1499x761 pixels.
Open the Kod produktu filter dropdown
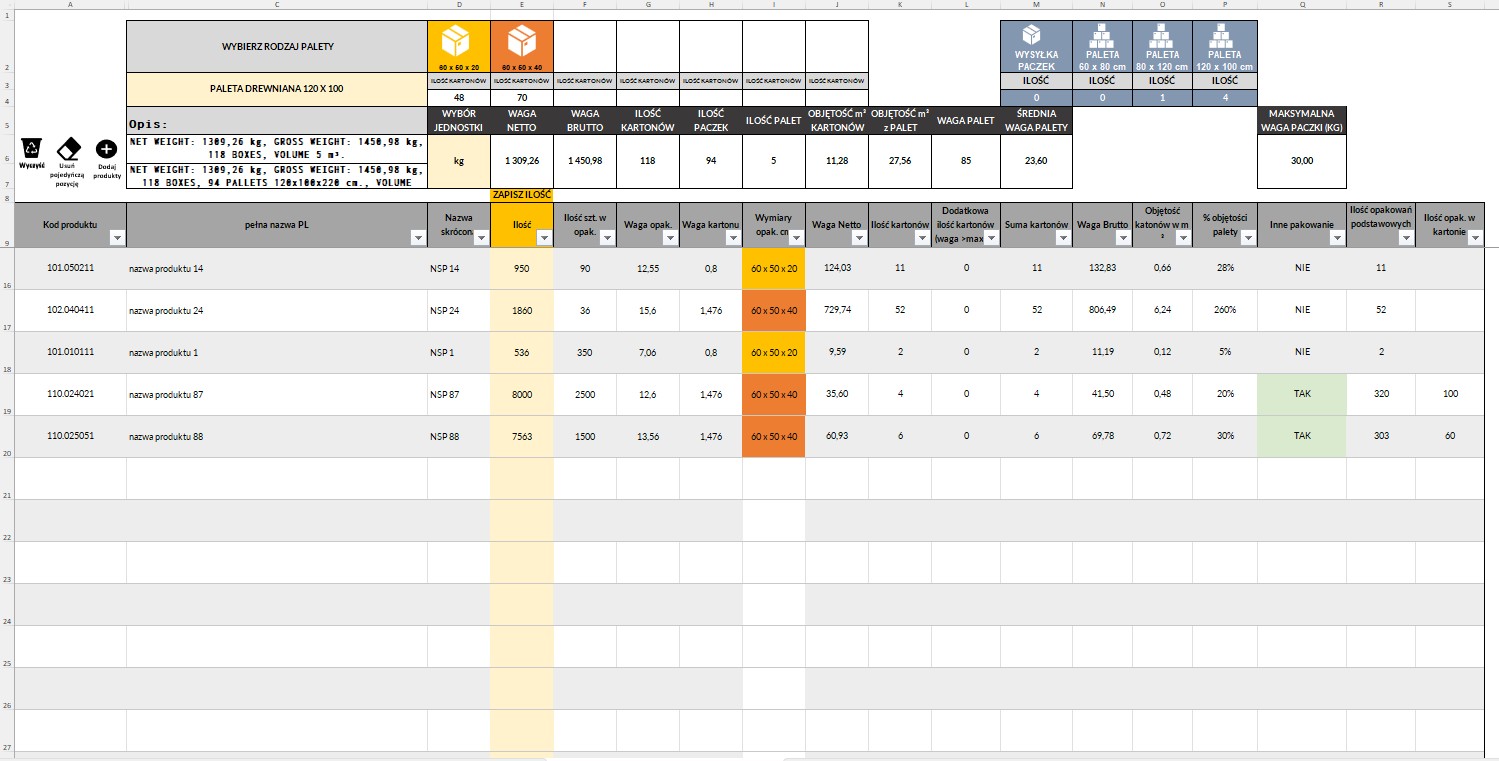[116, 238]
